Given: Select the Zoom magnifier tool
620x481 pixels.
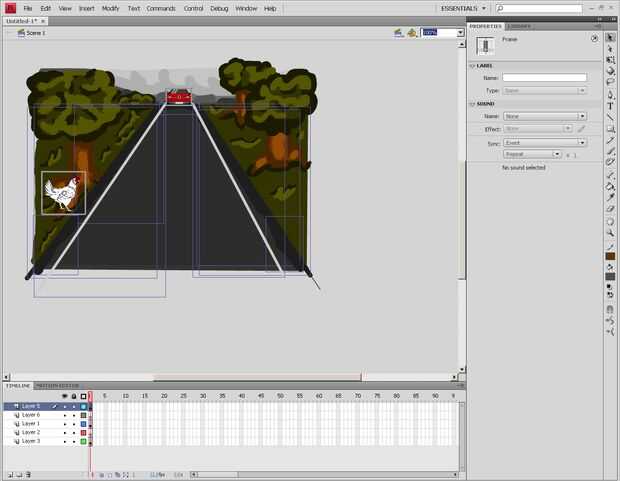Looking at the screenshot, I should 611,233.
